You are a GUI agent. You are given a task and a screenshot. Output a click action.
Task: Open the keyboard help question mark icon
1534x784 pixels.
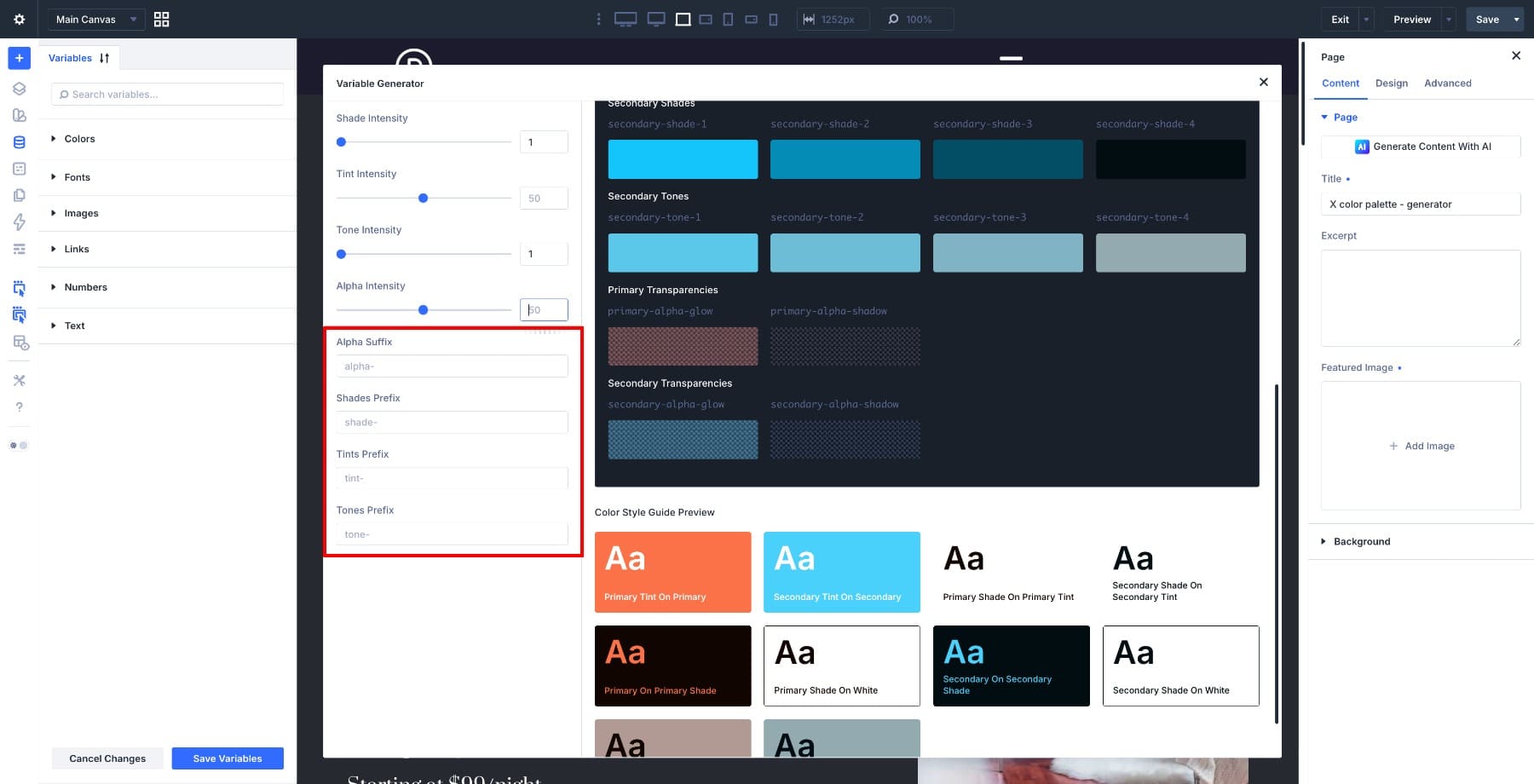pos(19,407)
